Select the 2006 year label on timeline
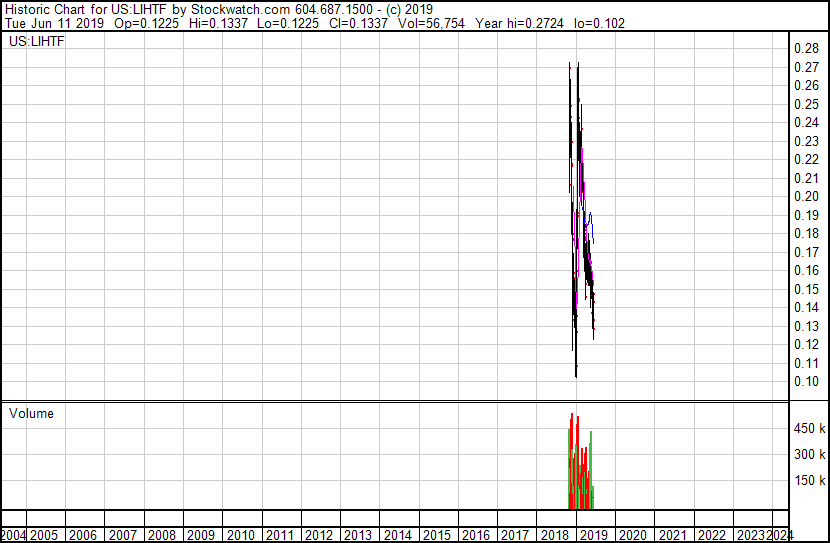This screenshot has height=543, width=830. 83,535
